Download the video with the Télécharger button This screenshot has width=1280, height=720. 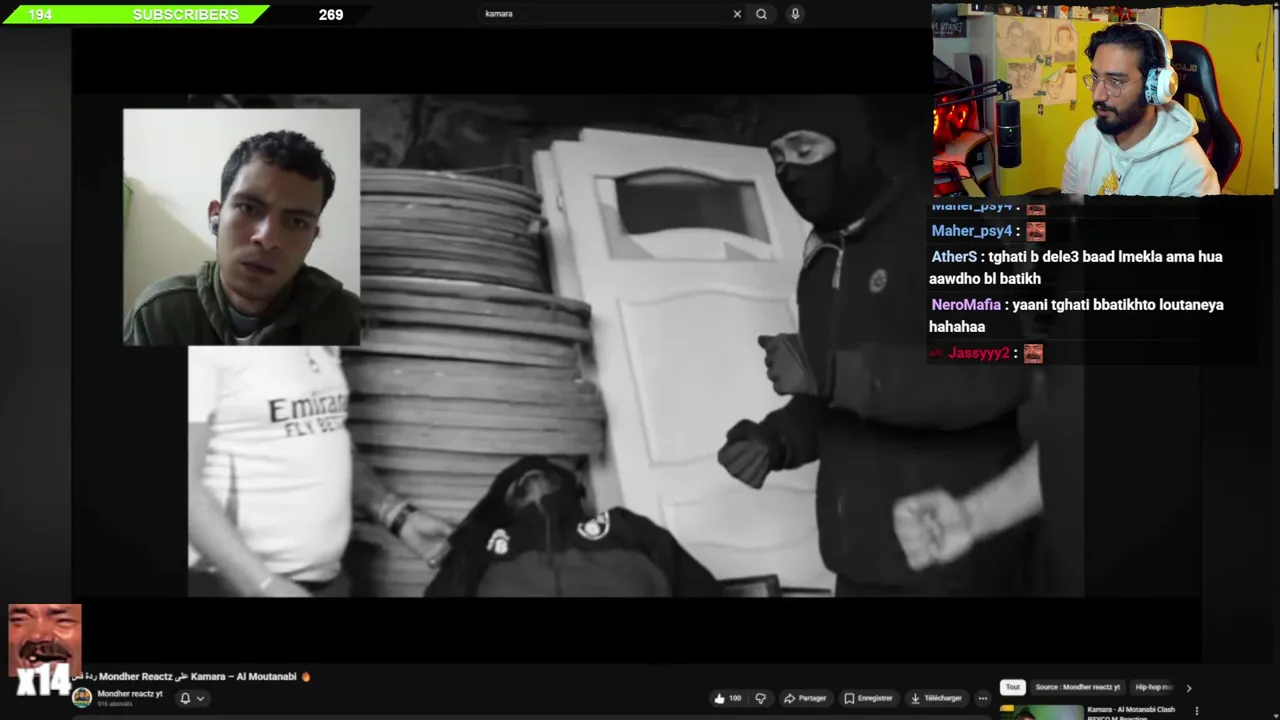936,698
